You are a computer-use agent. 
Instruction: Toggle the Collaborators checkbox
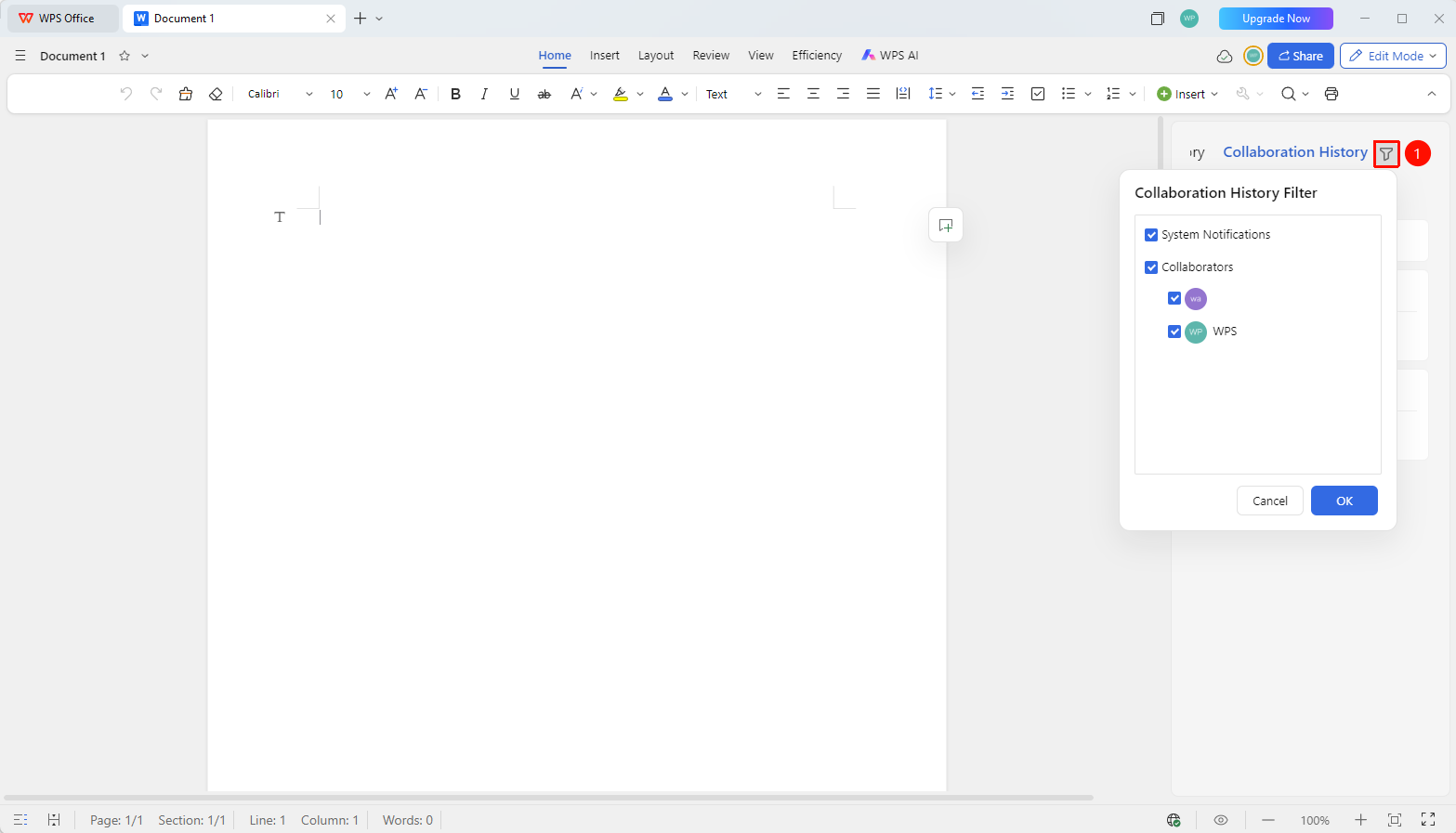tap(1151, 267)
